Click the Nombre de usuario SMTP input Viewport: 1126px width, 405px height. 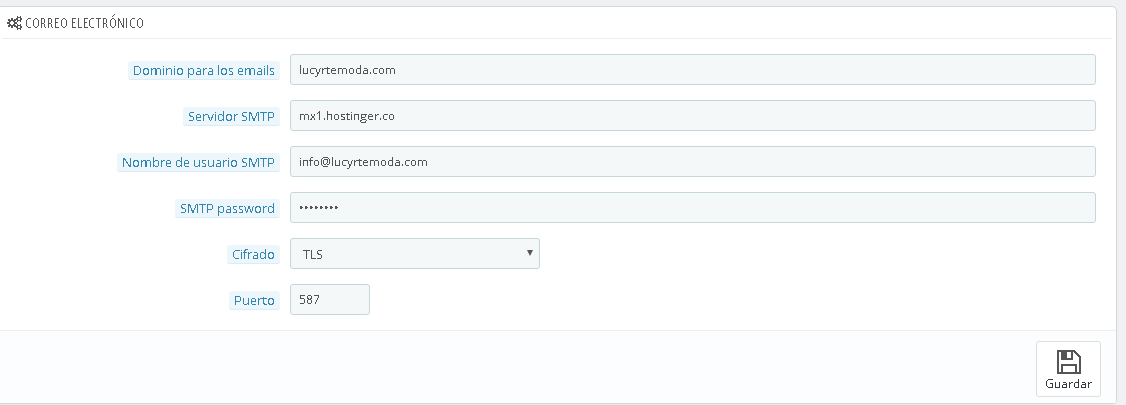692,162
